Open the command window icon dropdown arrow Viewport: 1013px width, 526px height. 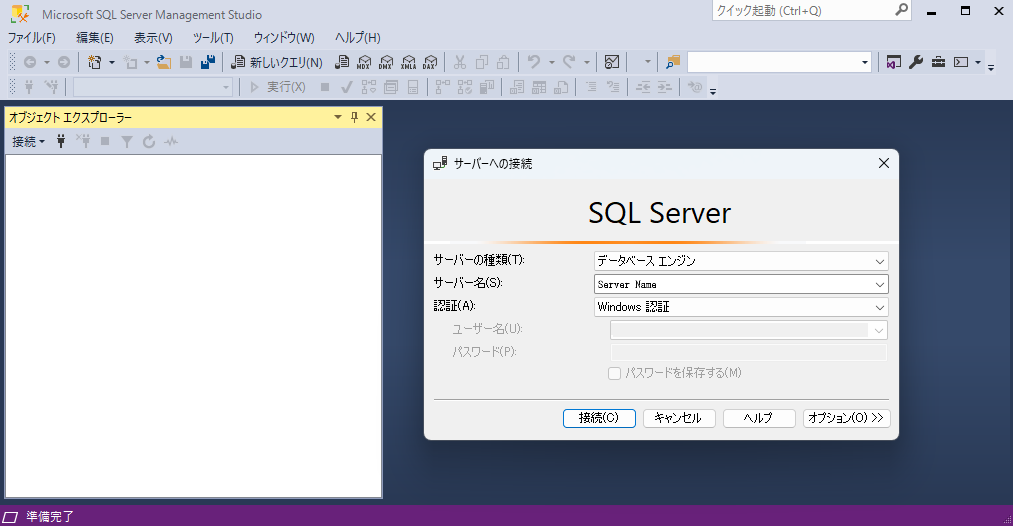click(x=977, y=62)
